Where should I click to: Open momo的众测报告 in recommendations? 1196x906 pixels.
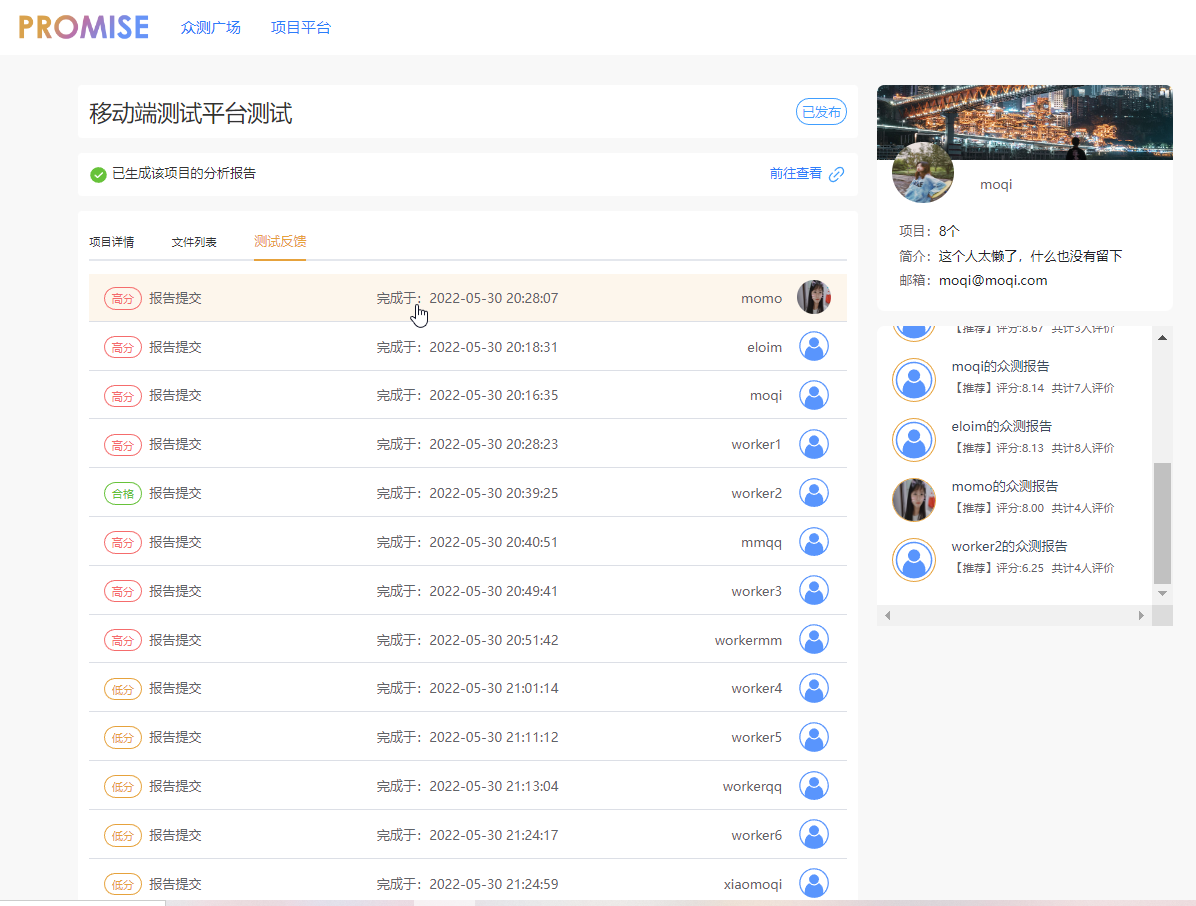pyautogui.click(x=1005, y=486)
